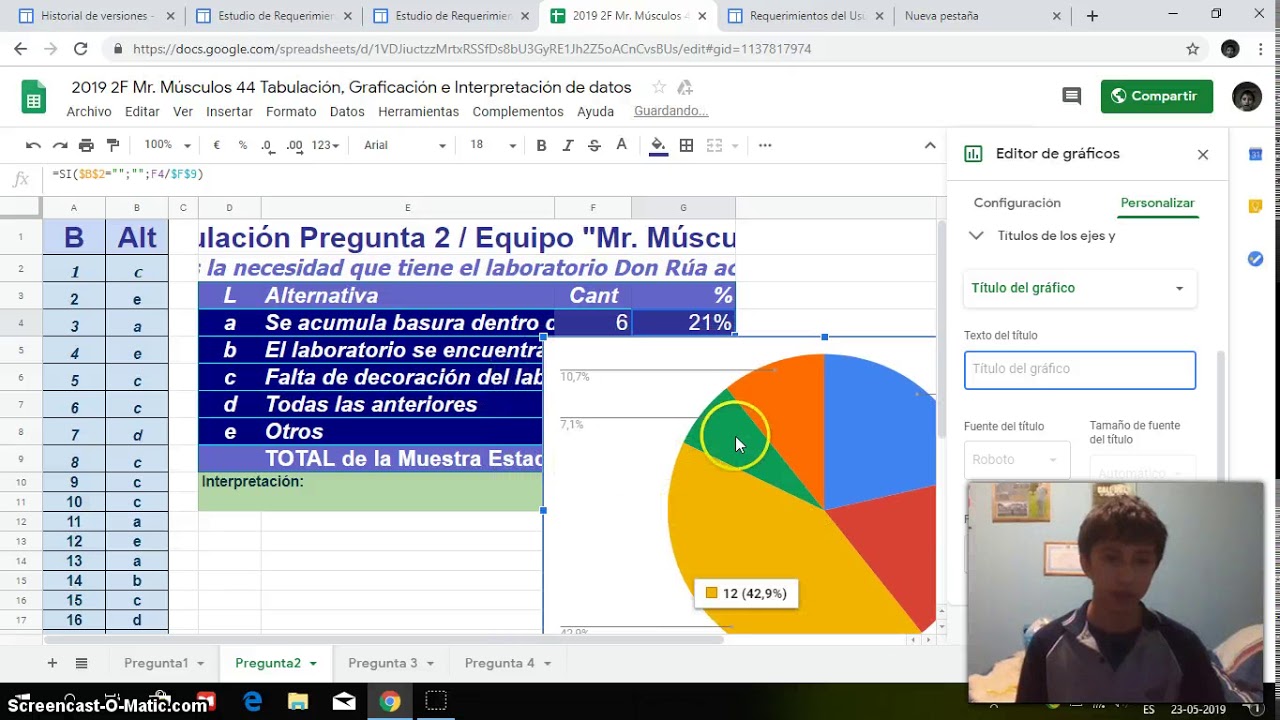Screen dimensions: 1280x720
Task: Open Google Calendar side panel icon
Action: point(1255,154)
